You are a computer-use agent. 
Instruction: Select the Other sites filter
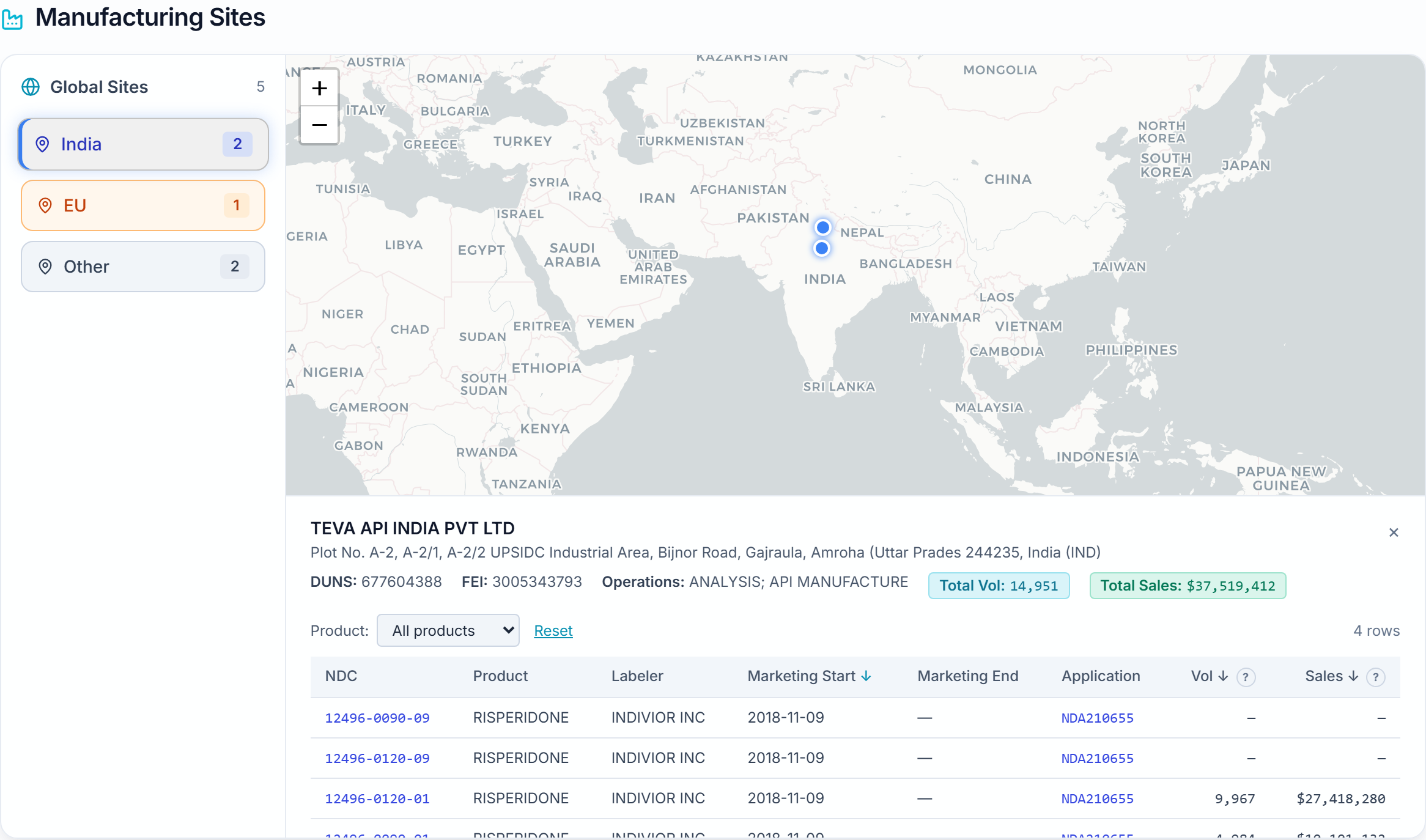[x=143, y=267]
